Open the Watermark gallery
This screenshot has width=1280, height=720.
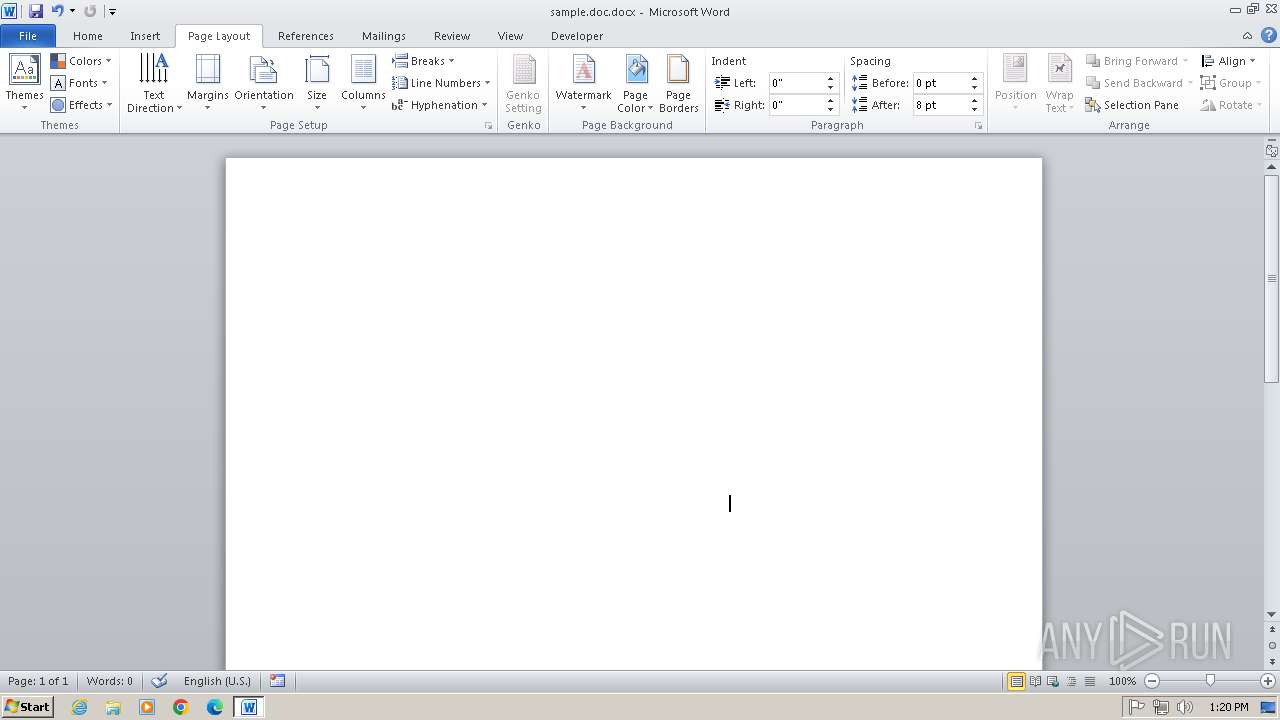(x=583, y=83)
